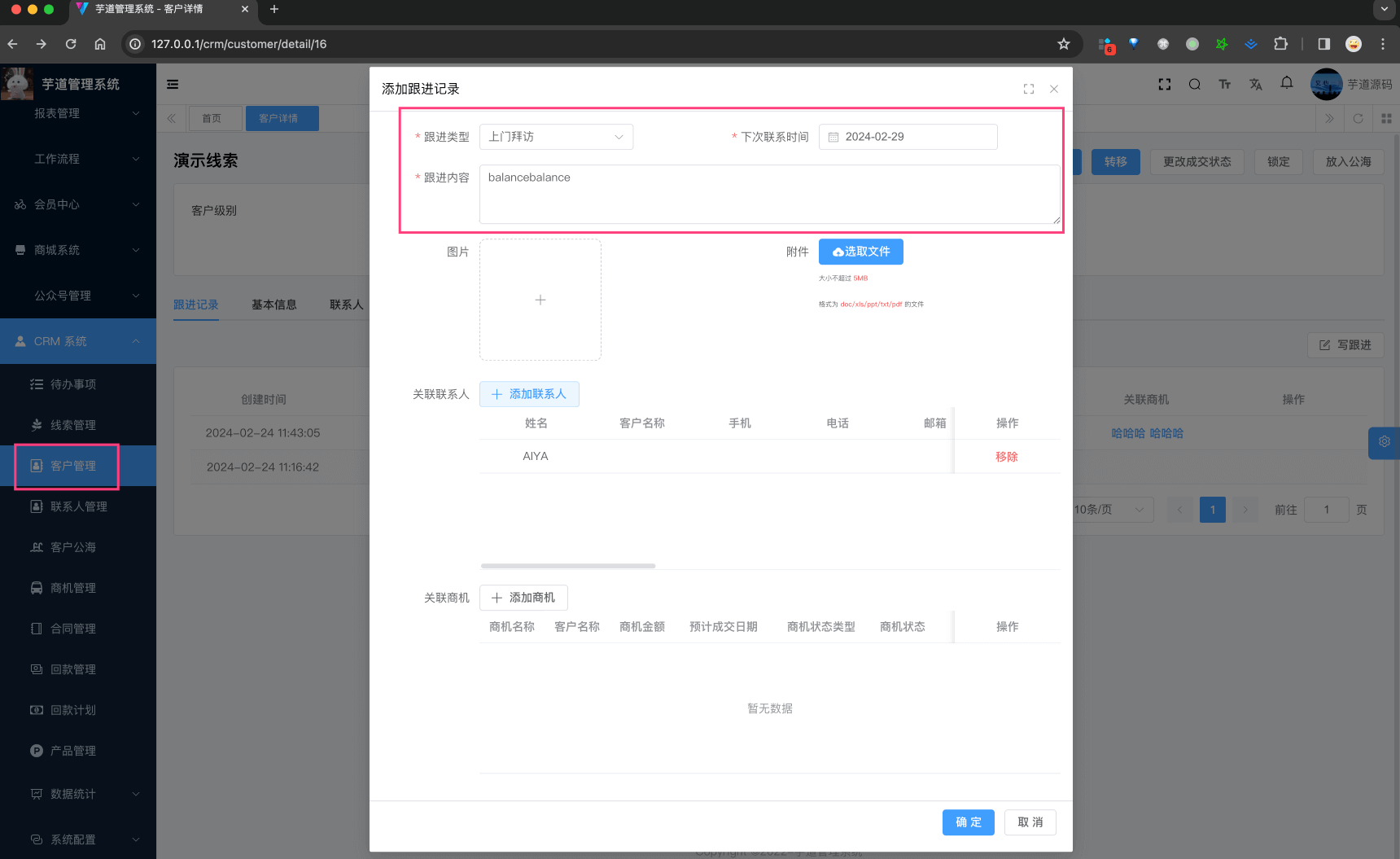Click 添加联系人 button
This screenshot has width=1400, height=859.
click(x=529, y=394)
